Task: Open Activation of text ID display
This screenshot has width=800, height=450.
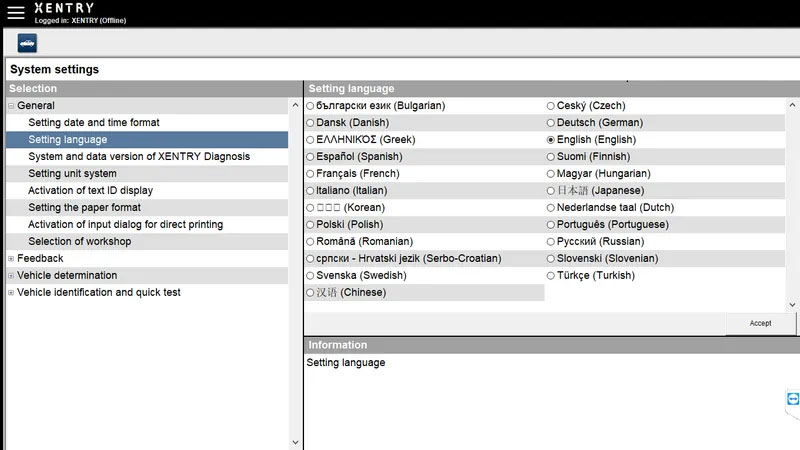Action: (147, 190)
